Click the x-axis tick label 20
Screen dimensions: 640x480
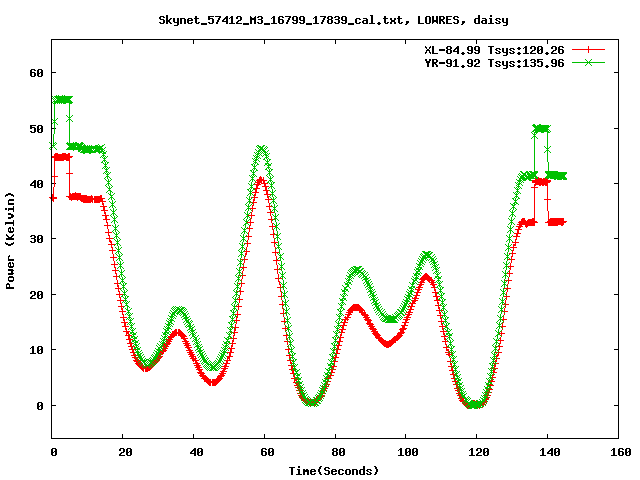(x=125, y=452)
